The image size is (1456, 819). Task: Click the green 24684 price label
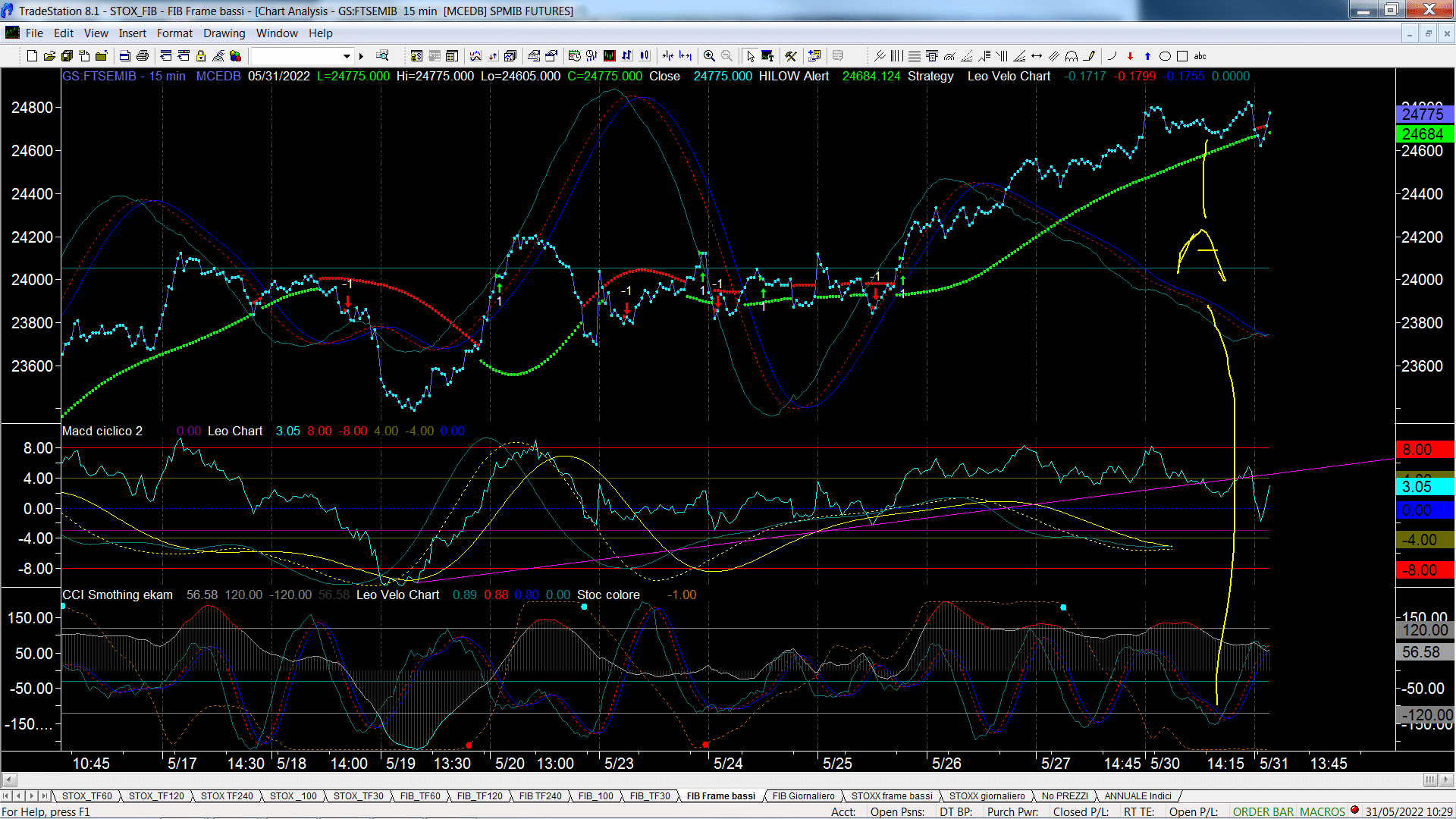pos(1424,134)
